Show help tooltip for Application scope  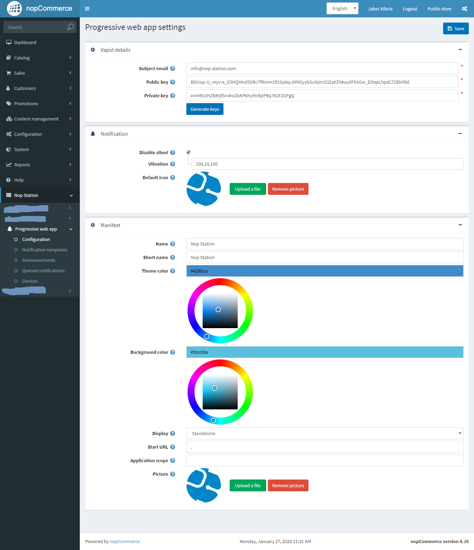point(173,461)
